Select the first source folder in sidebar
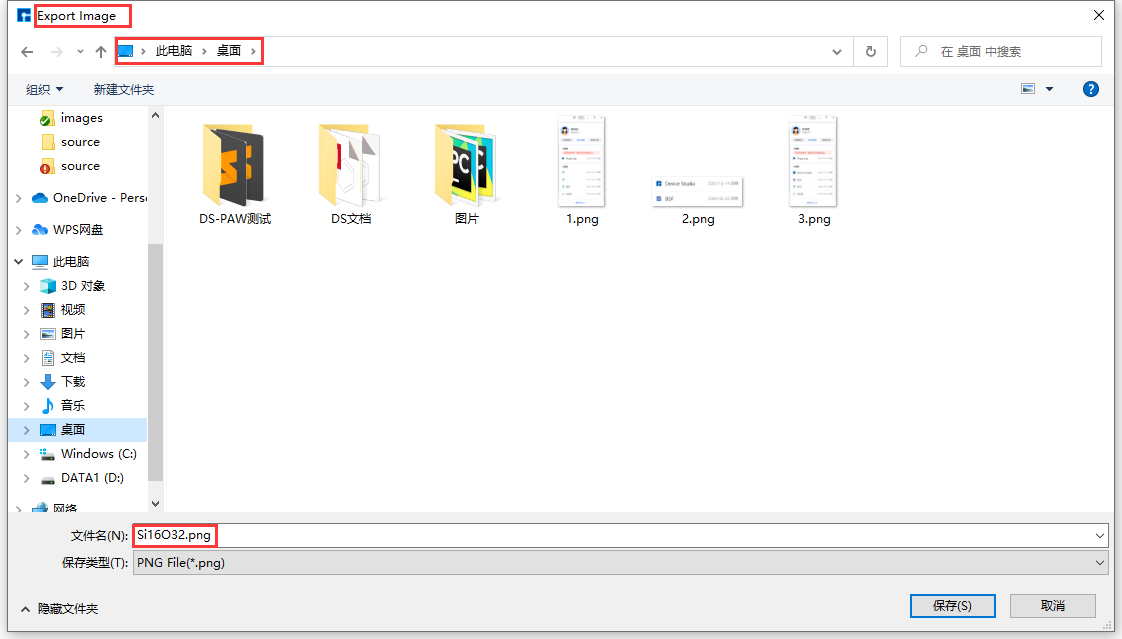Viewport: 1122px width, 639px height. coord(80,142)
